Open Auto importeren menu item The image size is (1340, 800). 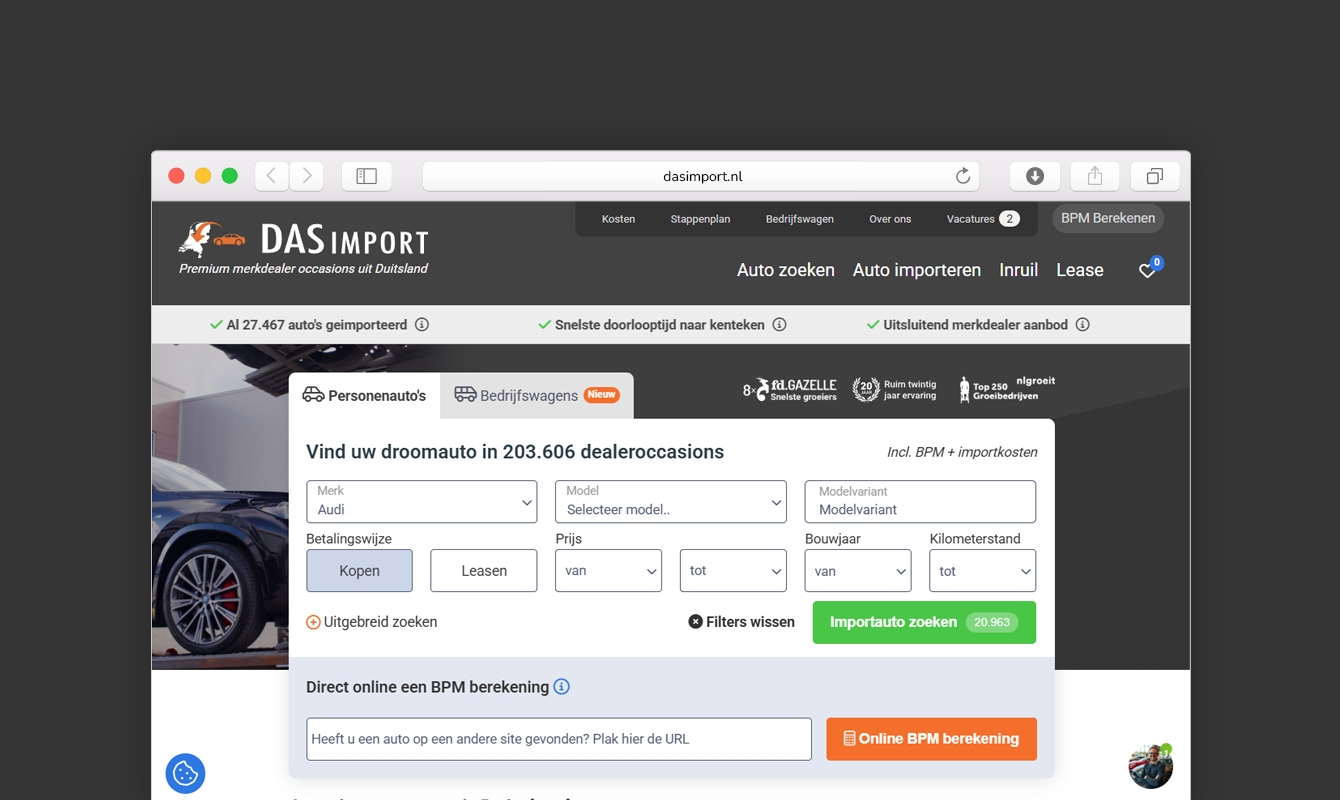916,270
